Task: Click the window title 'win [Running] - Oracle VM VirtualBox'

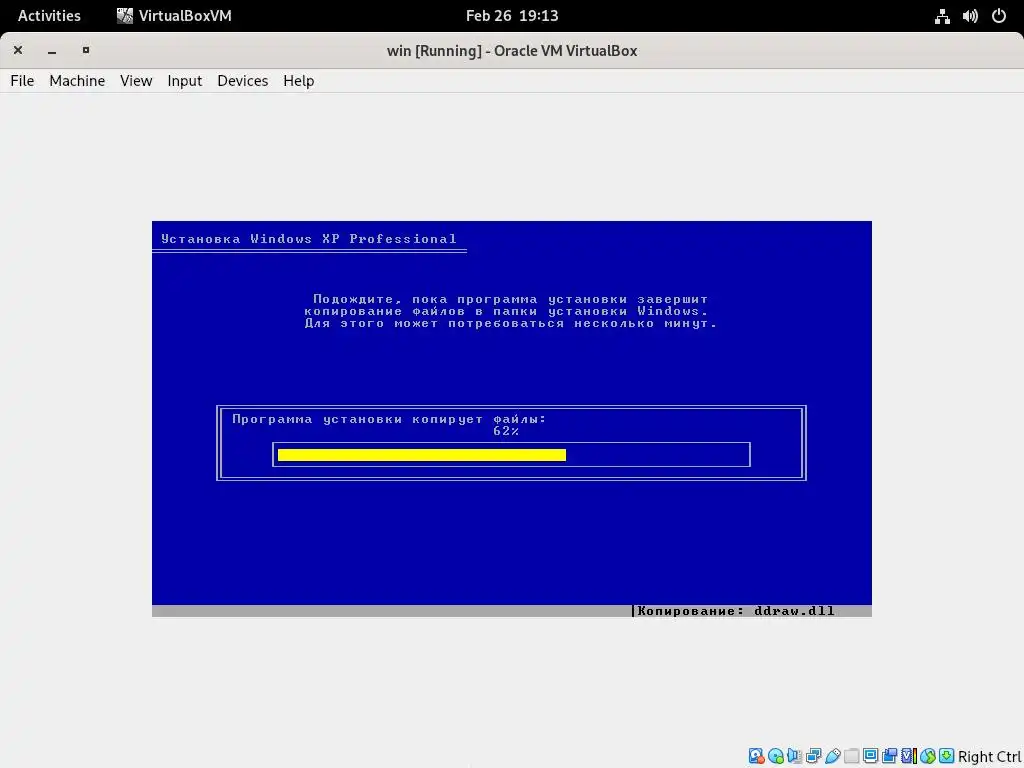Action: coord(512,50)
